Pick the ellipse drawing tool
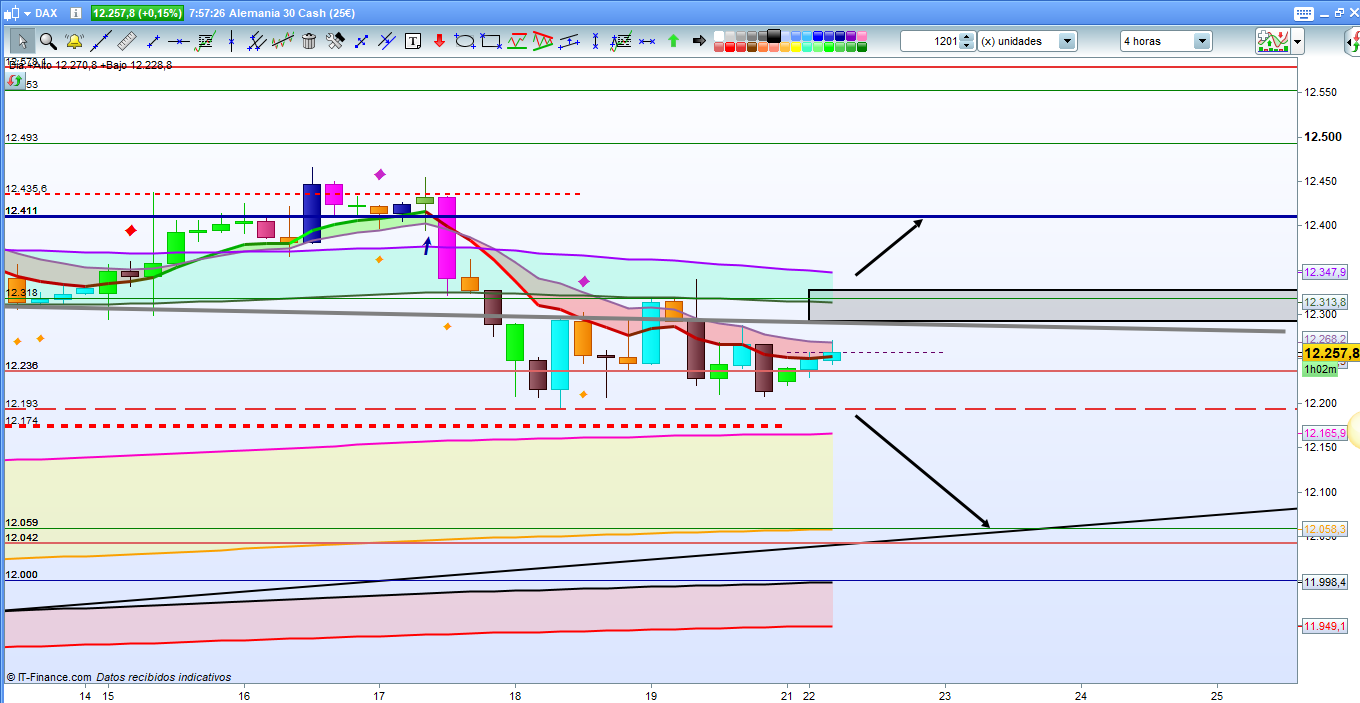1360x703 pixels. (x=465, y=41)
